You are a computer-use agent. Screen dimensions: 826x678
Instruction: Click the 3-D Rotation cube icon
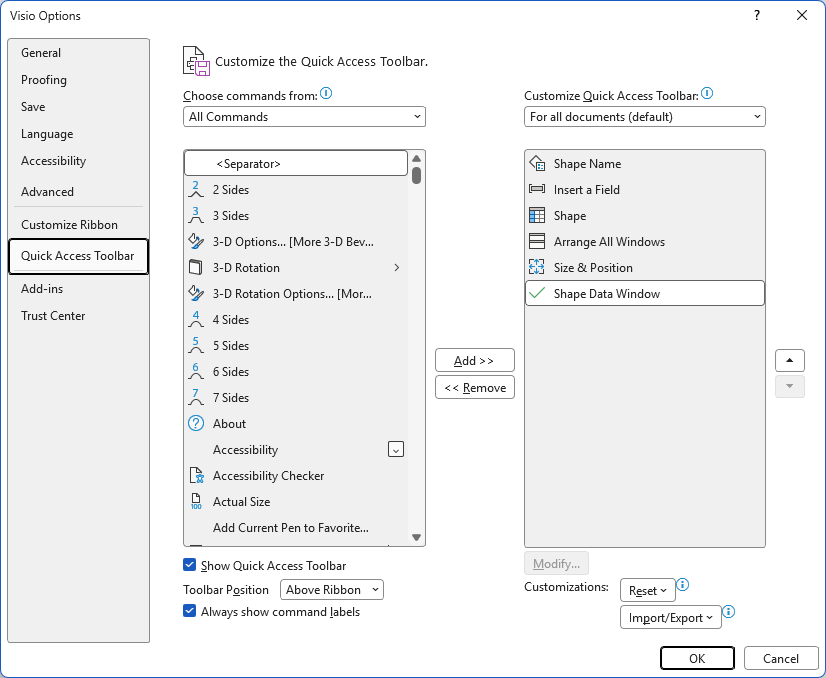coord(196,267)
